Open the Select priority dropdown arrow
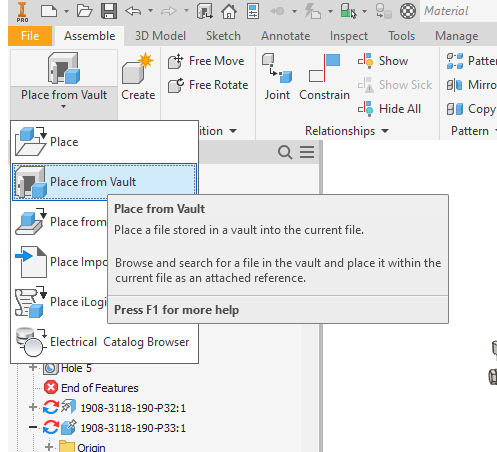The image size is (497, 452). (x=364, y=11)
